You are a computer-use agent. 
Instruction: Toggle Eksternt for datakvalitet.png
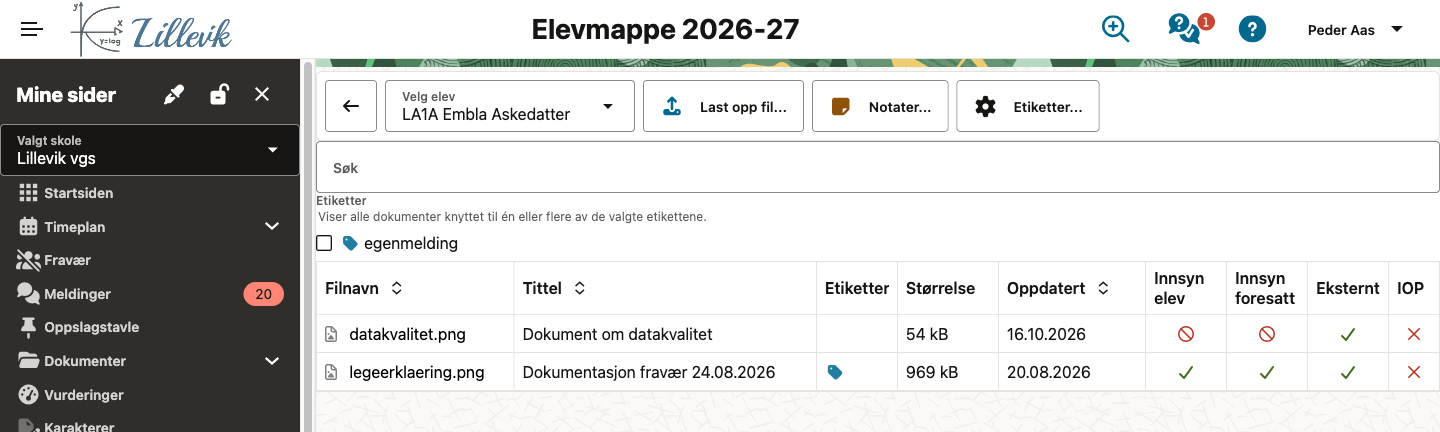[1348, 334]
